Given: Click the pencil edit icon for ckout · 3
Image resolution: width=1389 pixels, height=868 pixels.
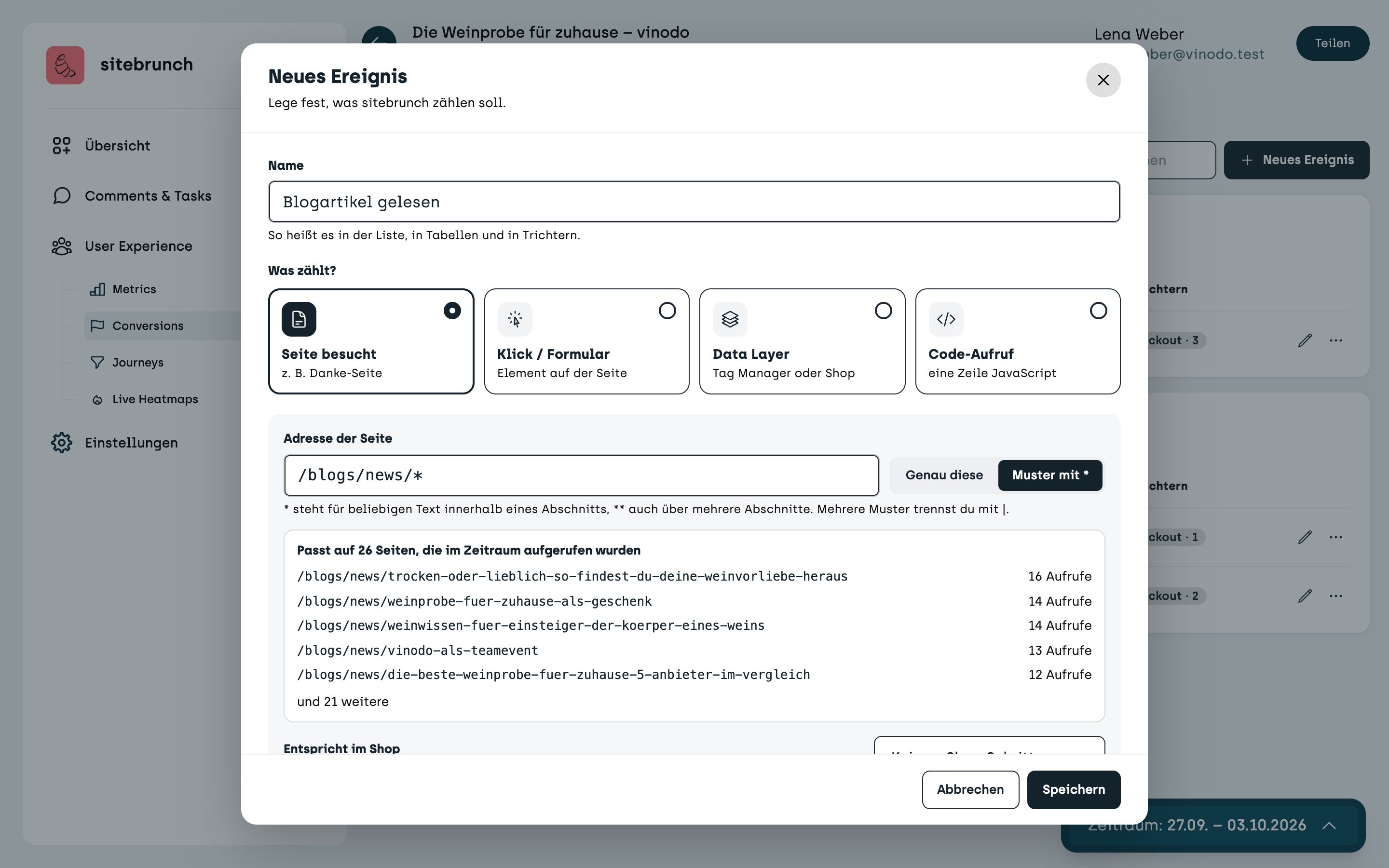Looking at the screenshot, I should pos(1305,340).
